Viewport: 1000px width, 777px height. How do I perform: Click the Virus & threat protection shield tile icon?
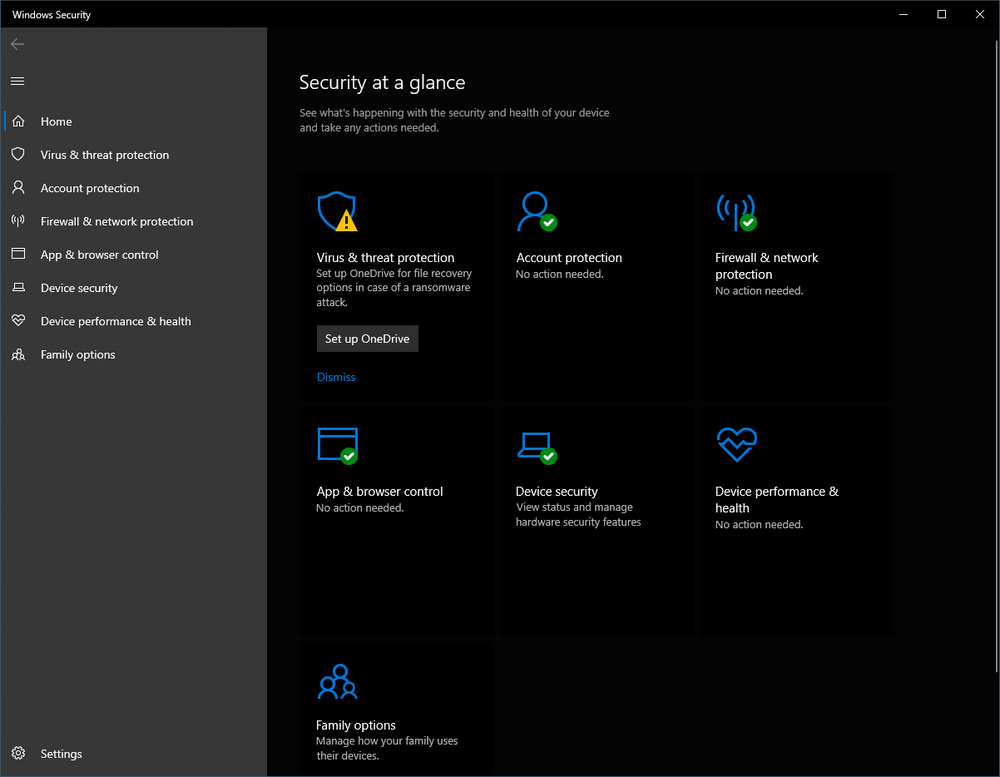pyautogui.click(x=336, y=212)
